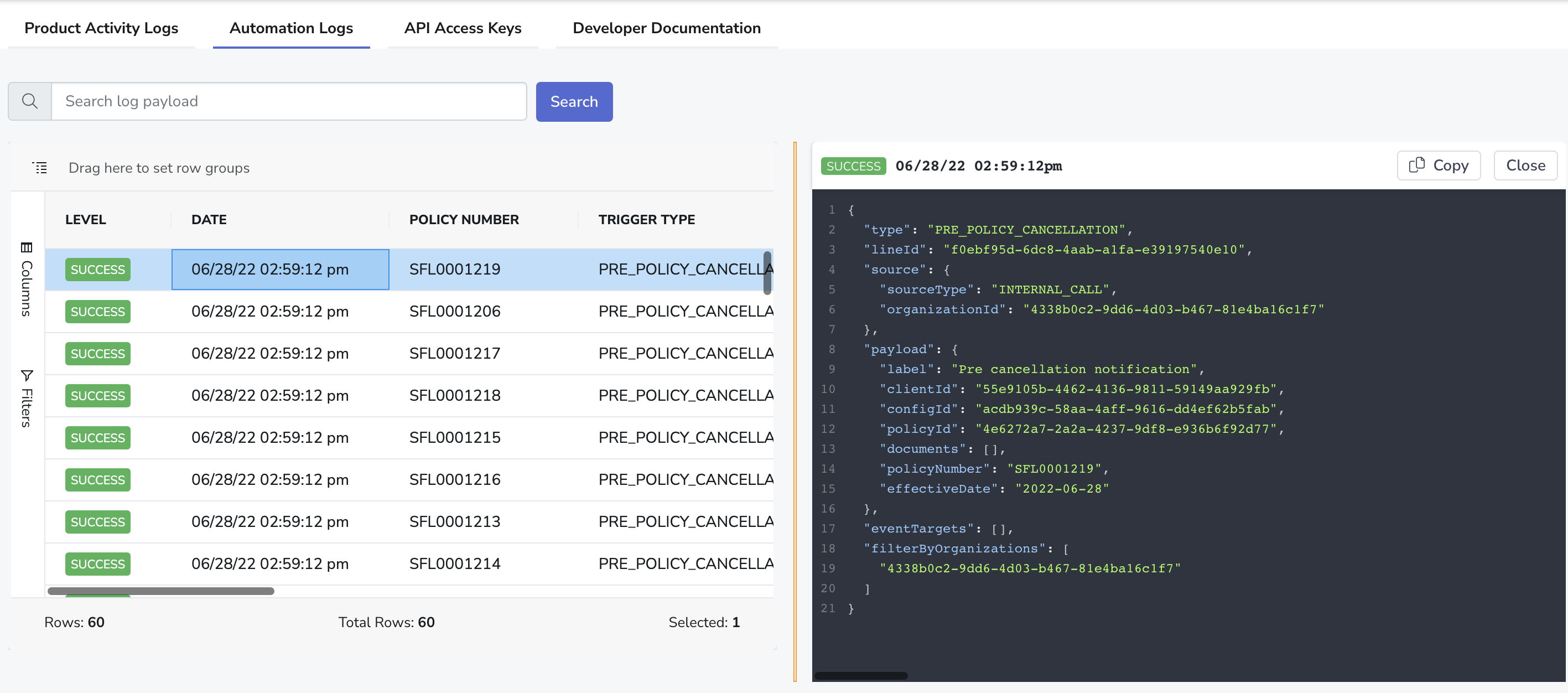1568x693 pixels.
Task: Click the "INTERNAL_CALL" sourceType value
Action: [x=1050, y=289]
